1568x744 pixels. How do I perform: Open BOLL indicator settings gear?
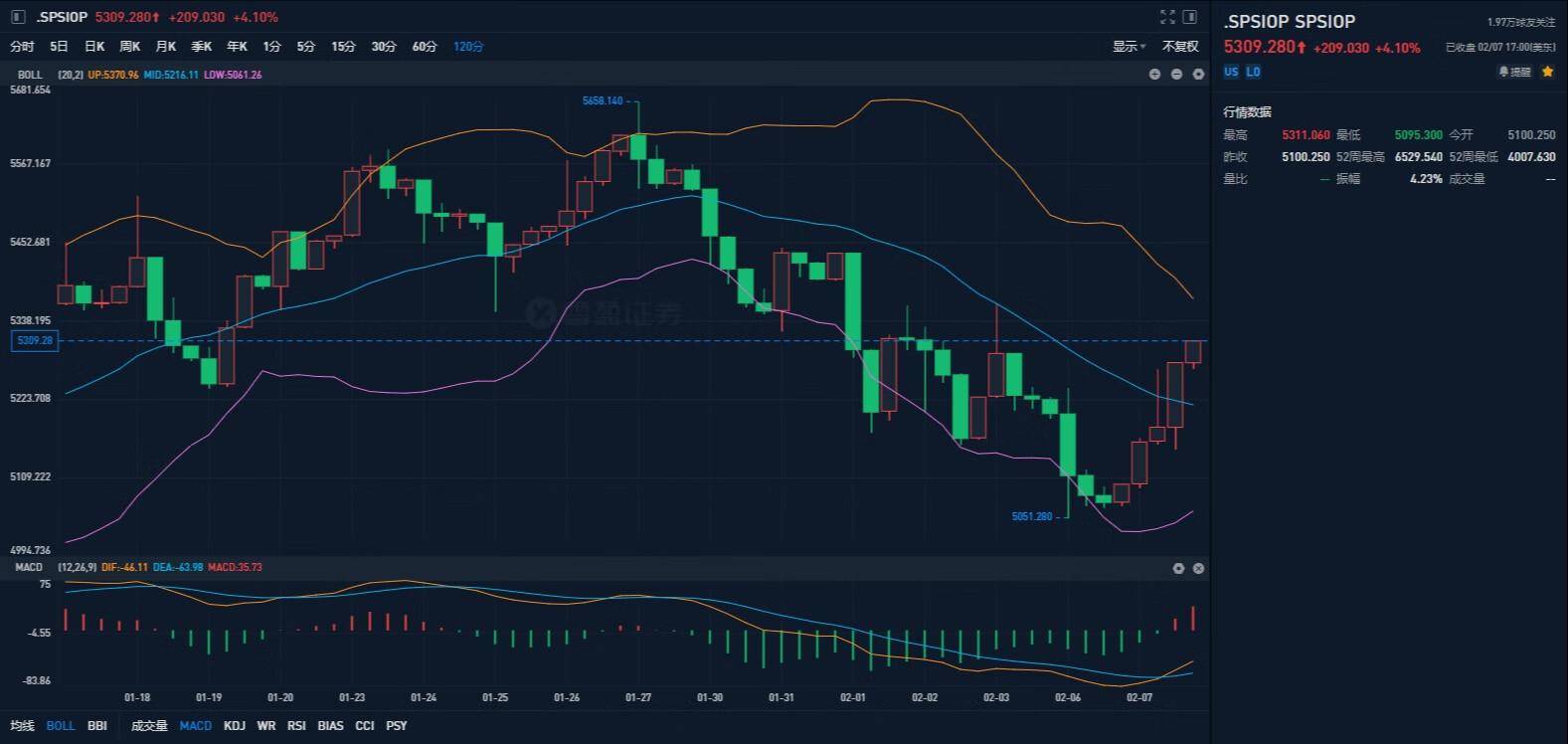click(x=1198, y=75)
